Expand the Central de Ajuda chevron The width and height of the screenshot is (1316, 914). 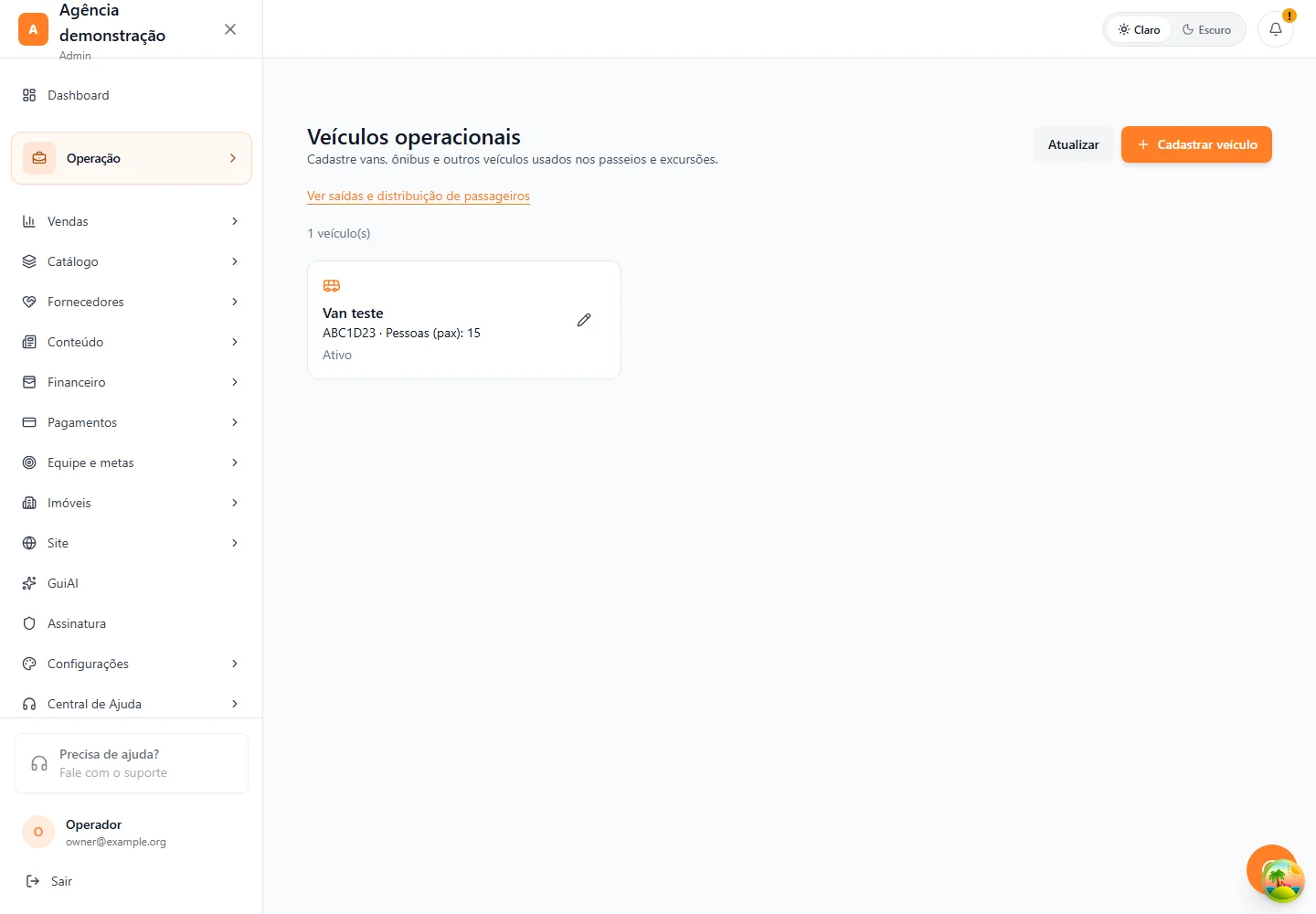click(235, 704)
